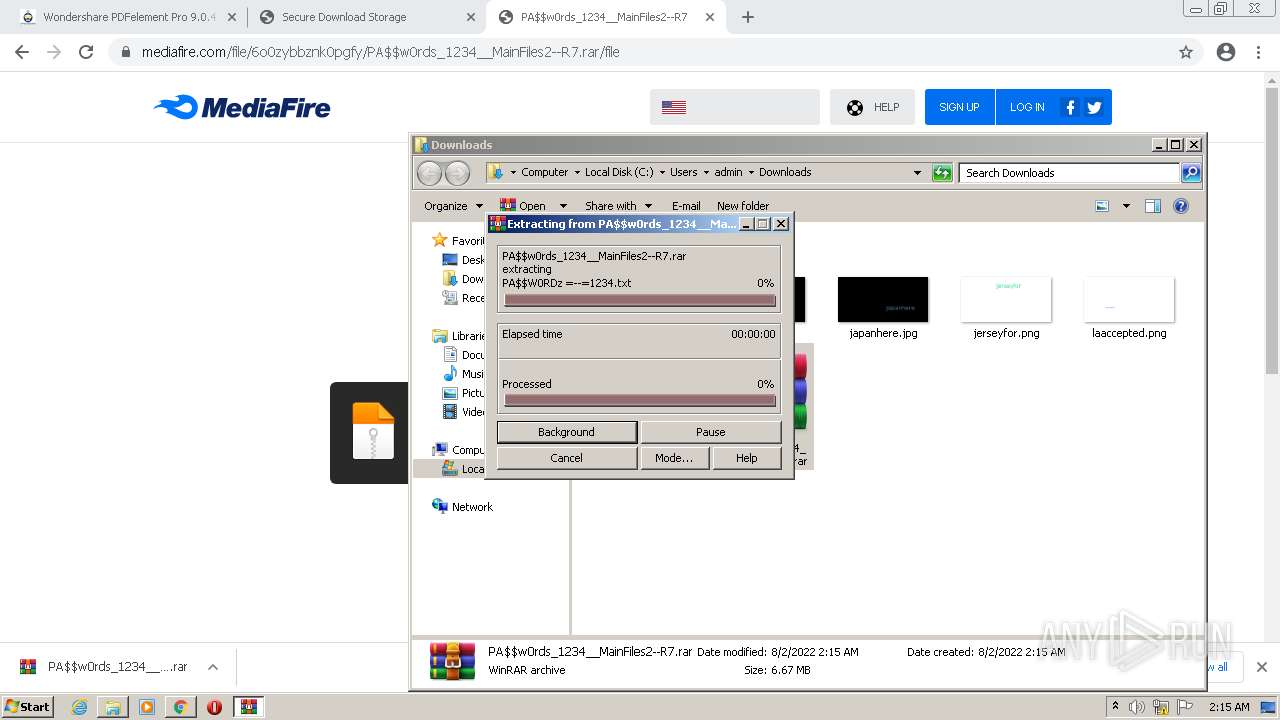
Task: Open the Windows Start menu
Action: coord(27,706)
